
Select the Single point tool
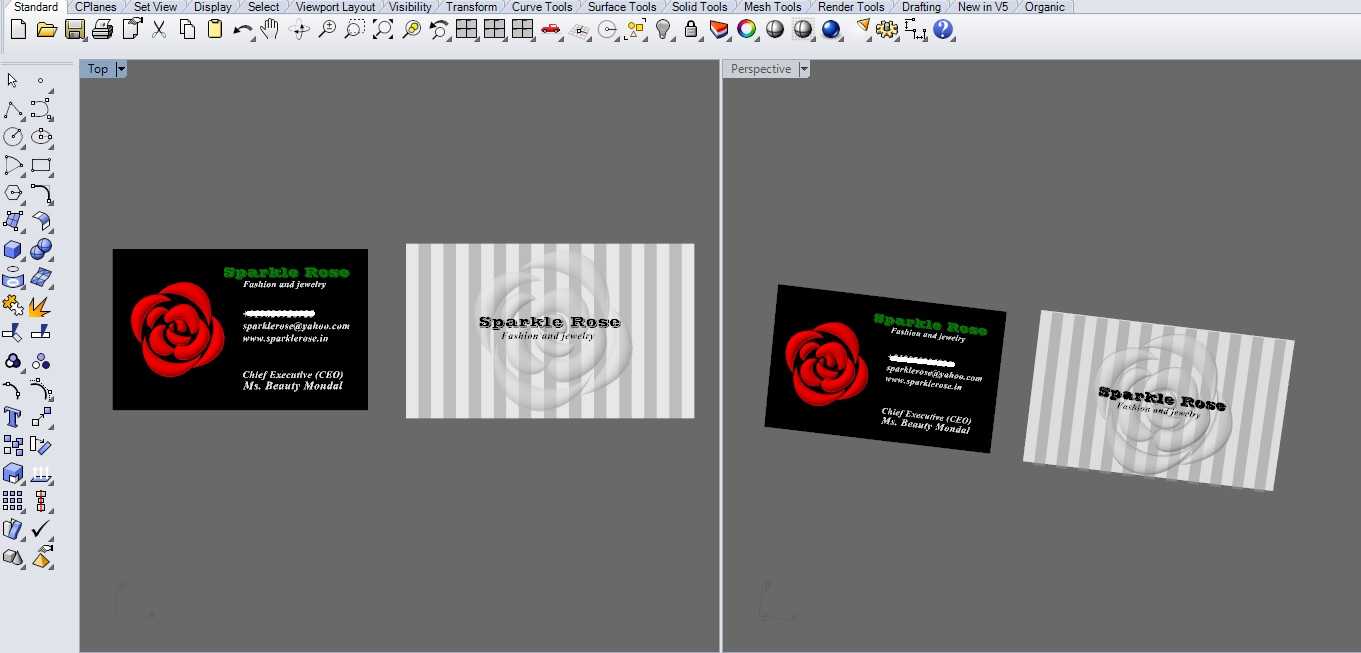[x=41, y=81]
